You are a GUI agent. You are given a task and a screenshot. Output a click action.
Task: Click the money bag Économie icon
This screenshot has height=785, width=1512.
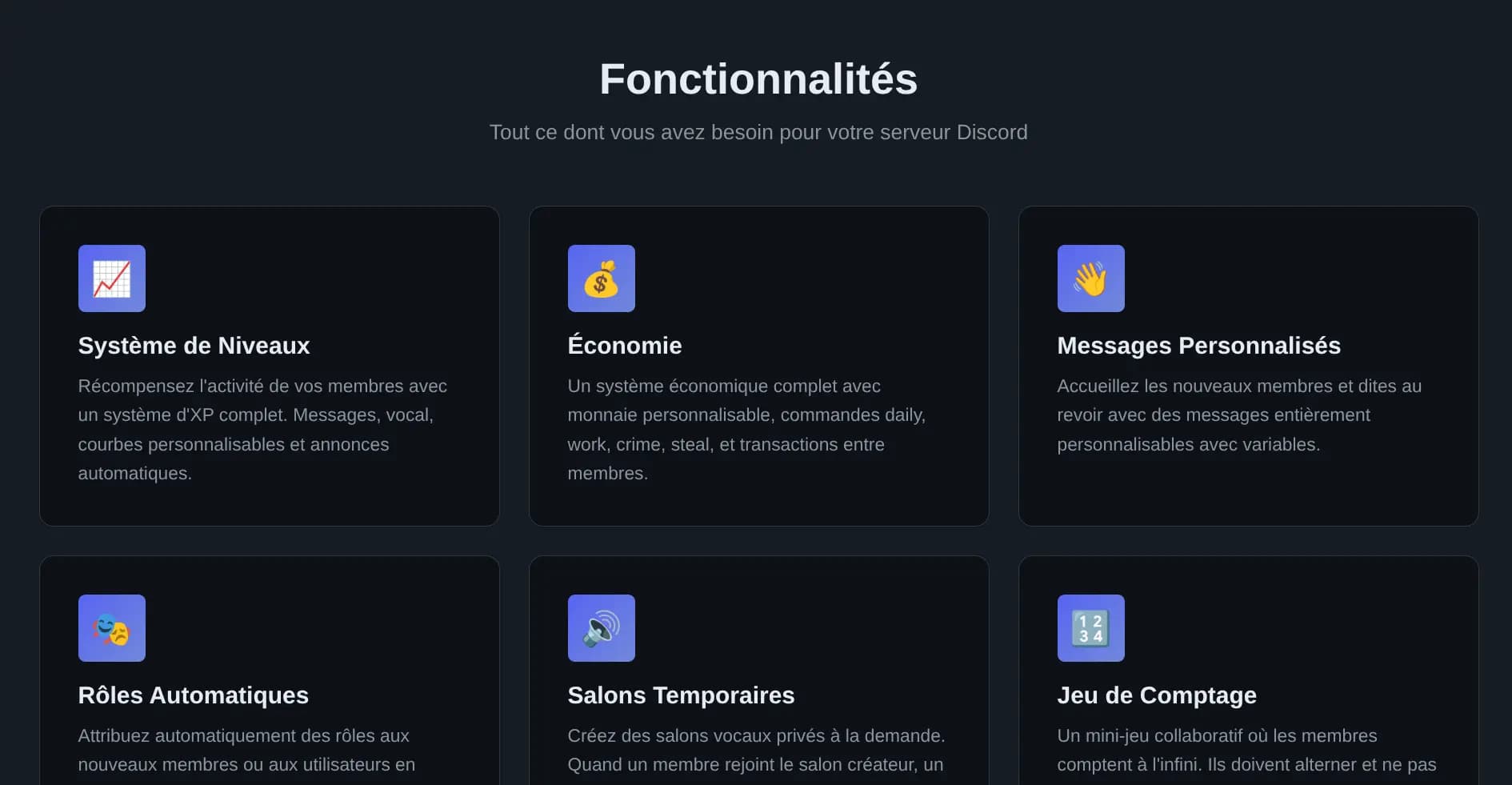point(602,278)
